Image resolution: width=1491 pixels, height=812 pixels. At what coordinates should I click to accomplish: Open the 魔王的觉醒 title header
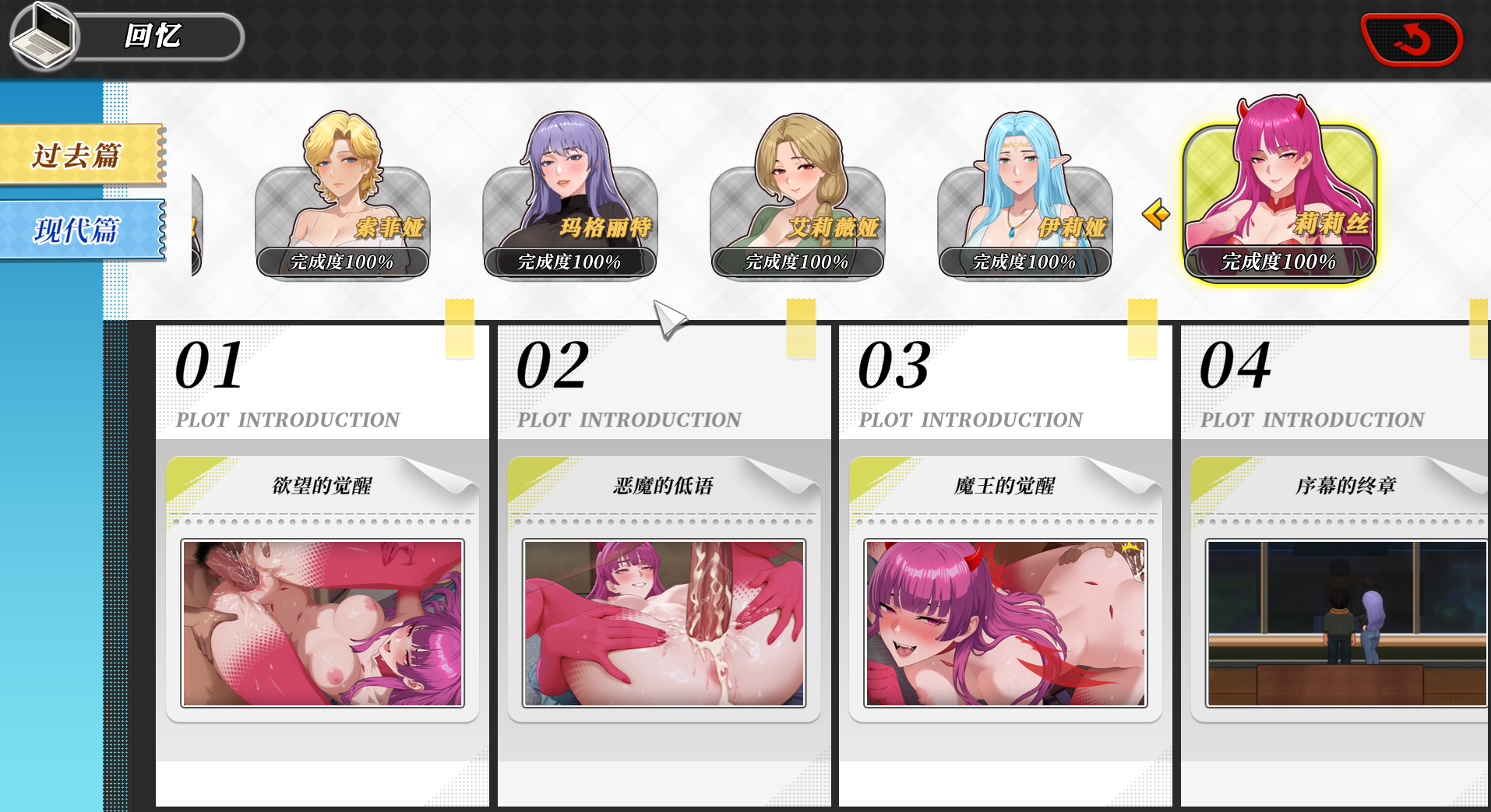click(1005, 486)
